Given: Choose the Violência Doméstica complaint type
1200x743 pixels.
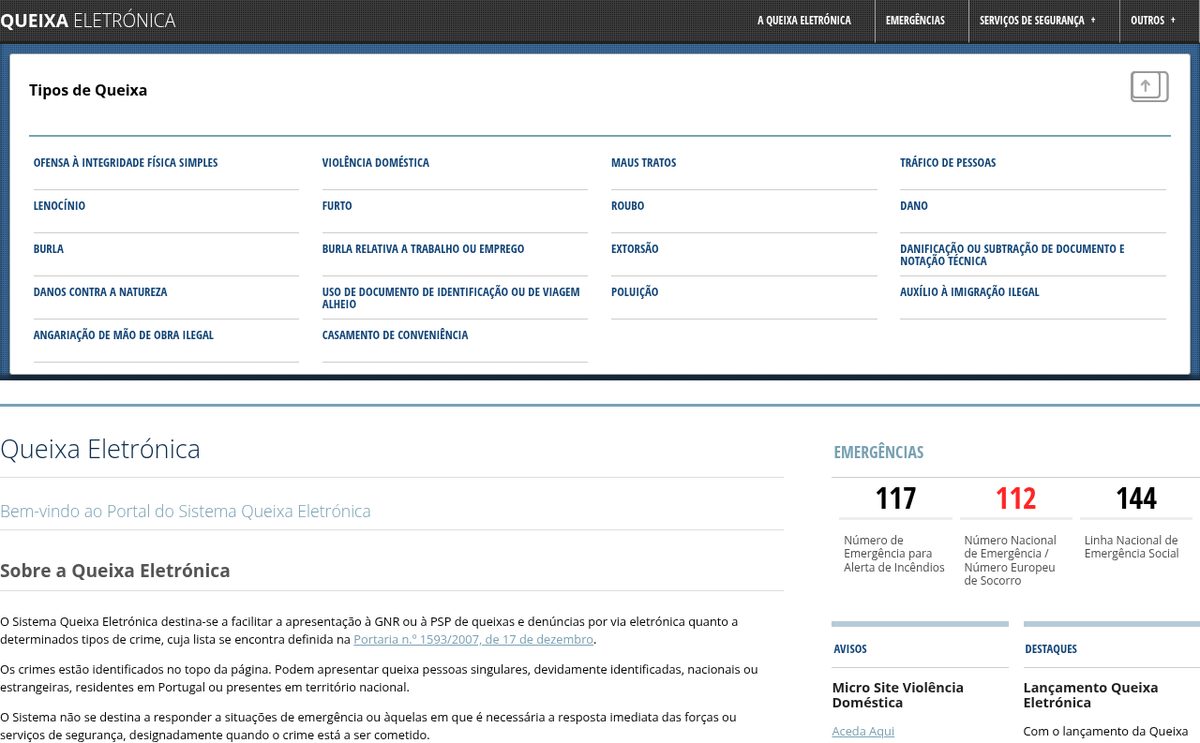Looking at the screenshot, I should tap(376, 163).
